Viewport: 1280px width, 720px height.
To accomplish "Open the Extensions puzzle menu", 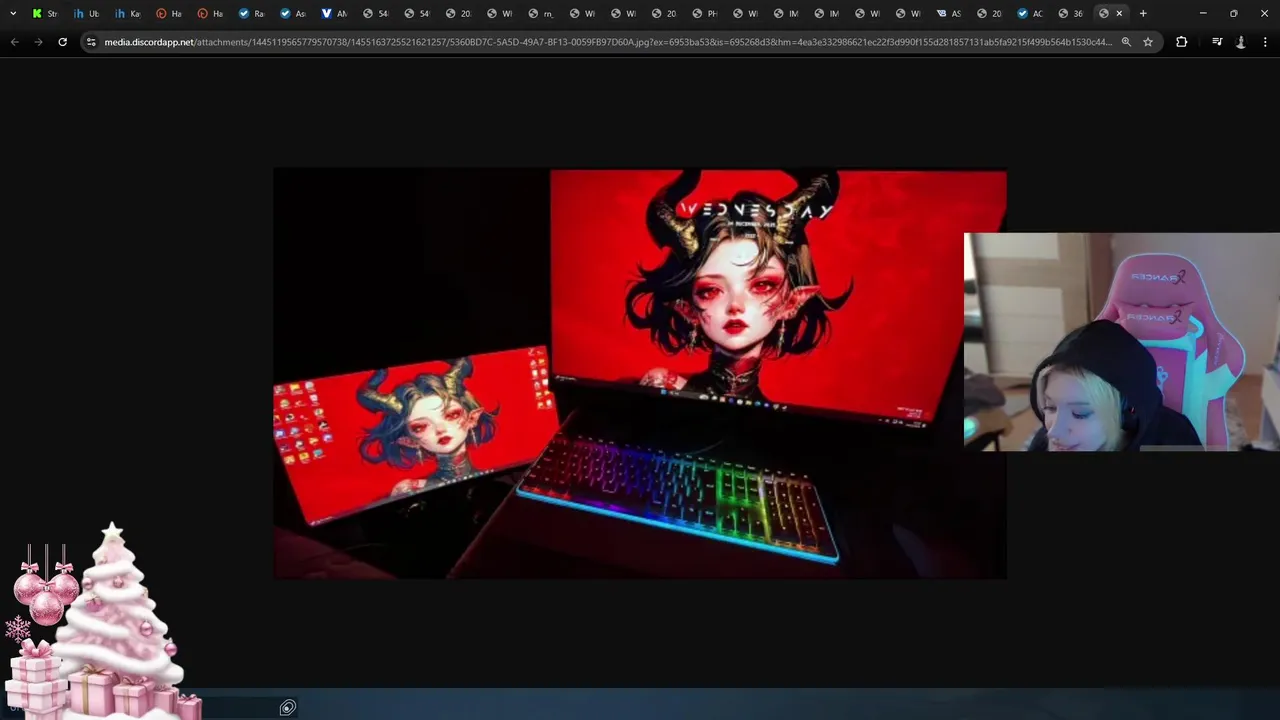I will (1181, 42).
